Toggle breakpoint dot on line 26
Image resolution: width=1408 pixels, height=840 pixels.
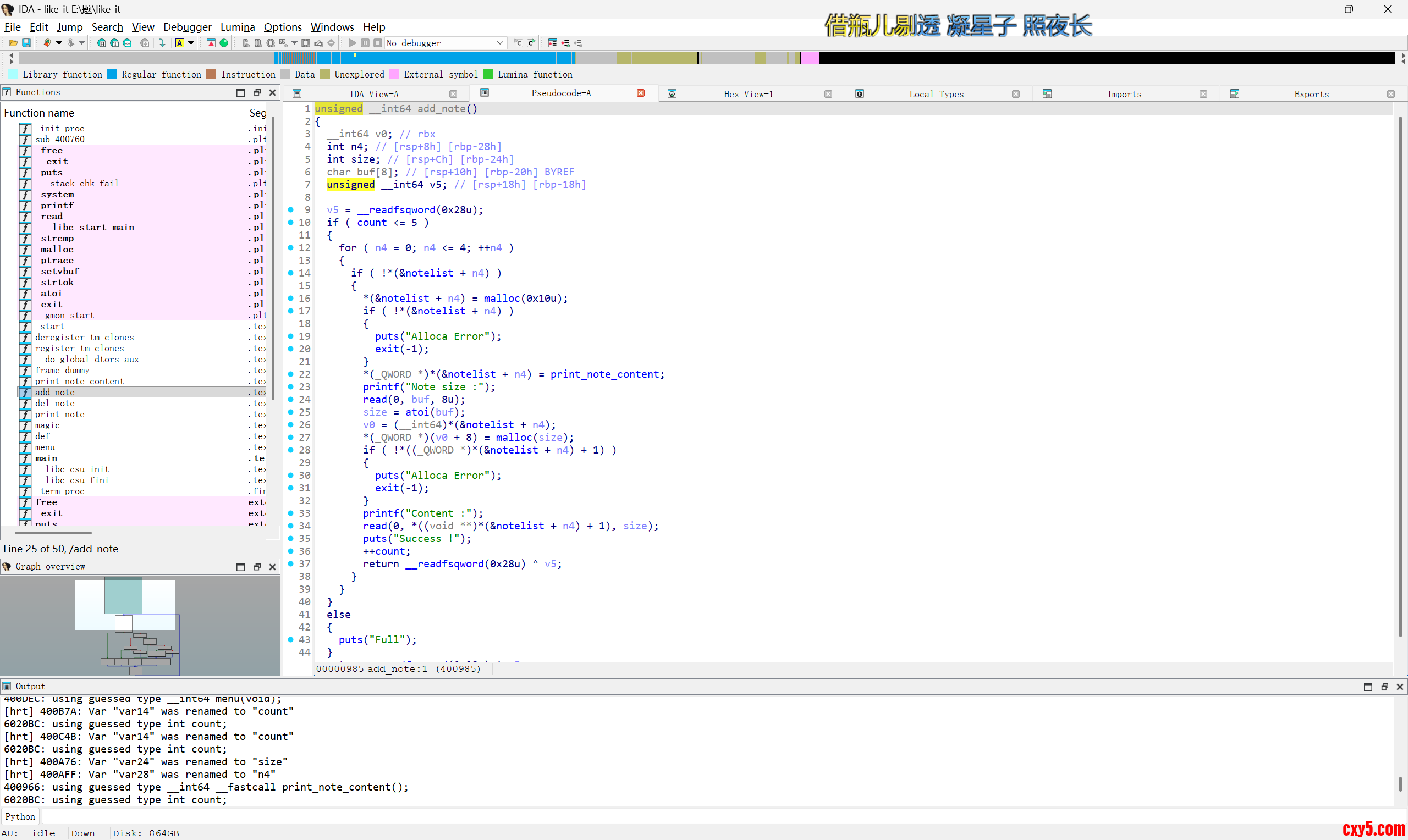(291, 424)
